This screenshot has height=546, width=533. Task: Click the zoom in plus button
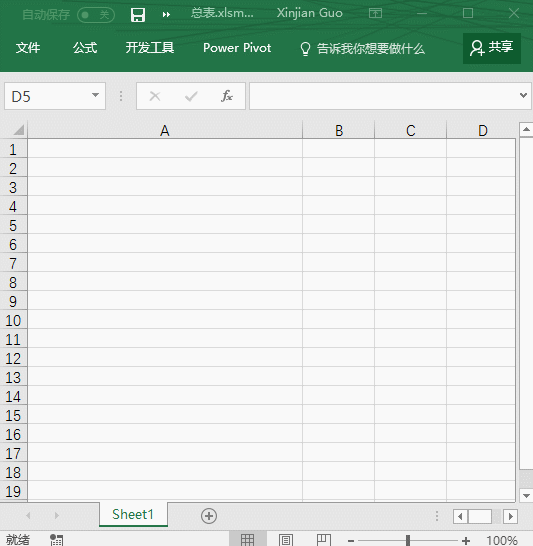pyautogui.click(x=465, y=540)
